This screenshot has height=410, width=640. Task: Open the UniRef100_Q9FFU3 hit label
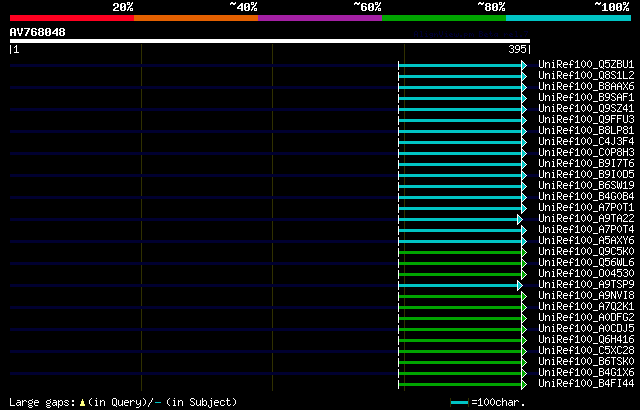pyautogui.click(x=586, y=120)
